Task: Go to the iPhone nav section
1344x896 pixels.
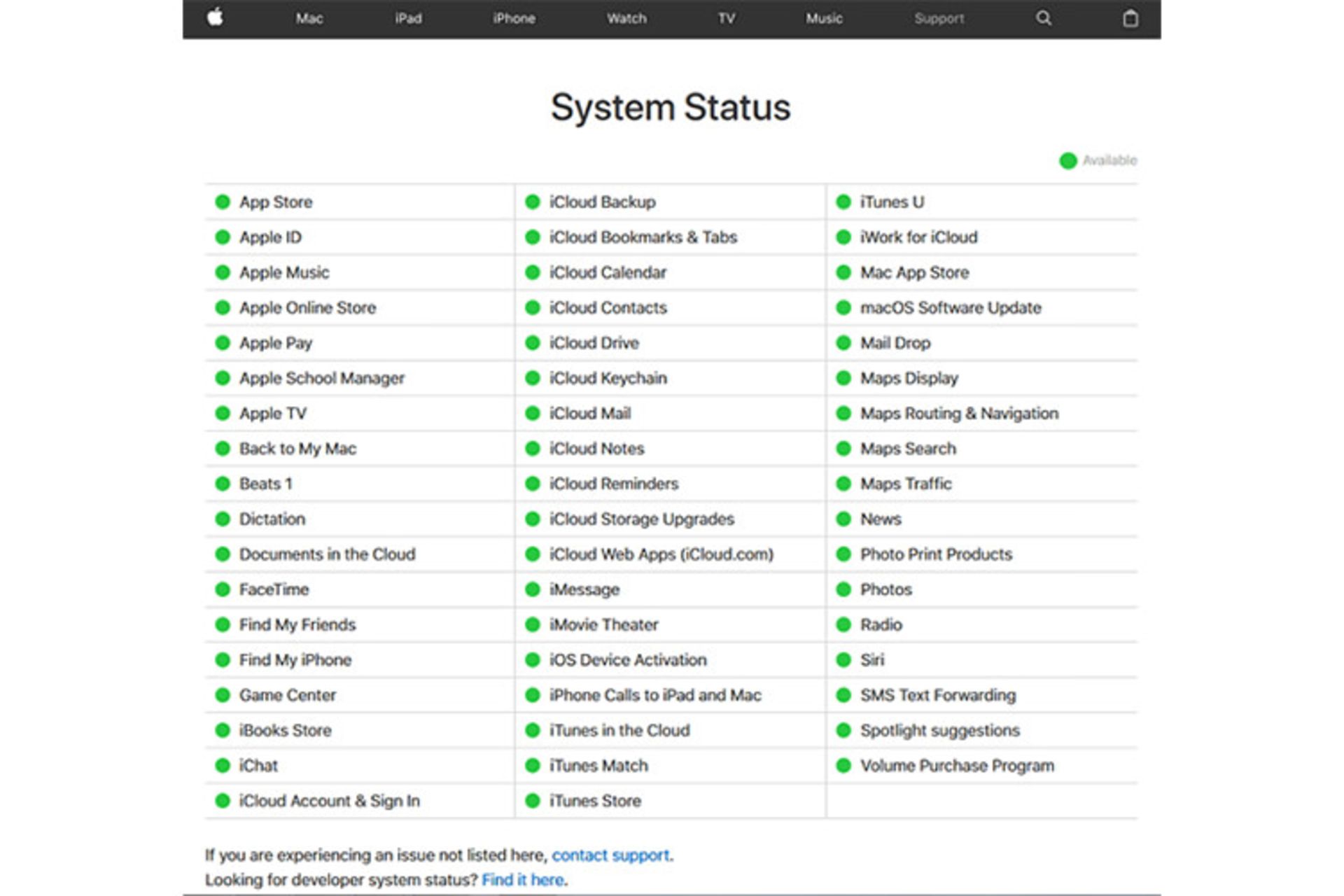Action: pos(514,19)
